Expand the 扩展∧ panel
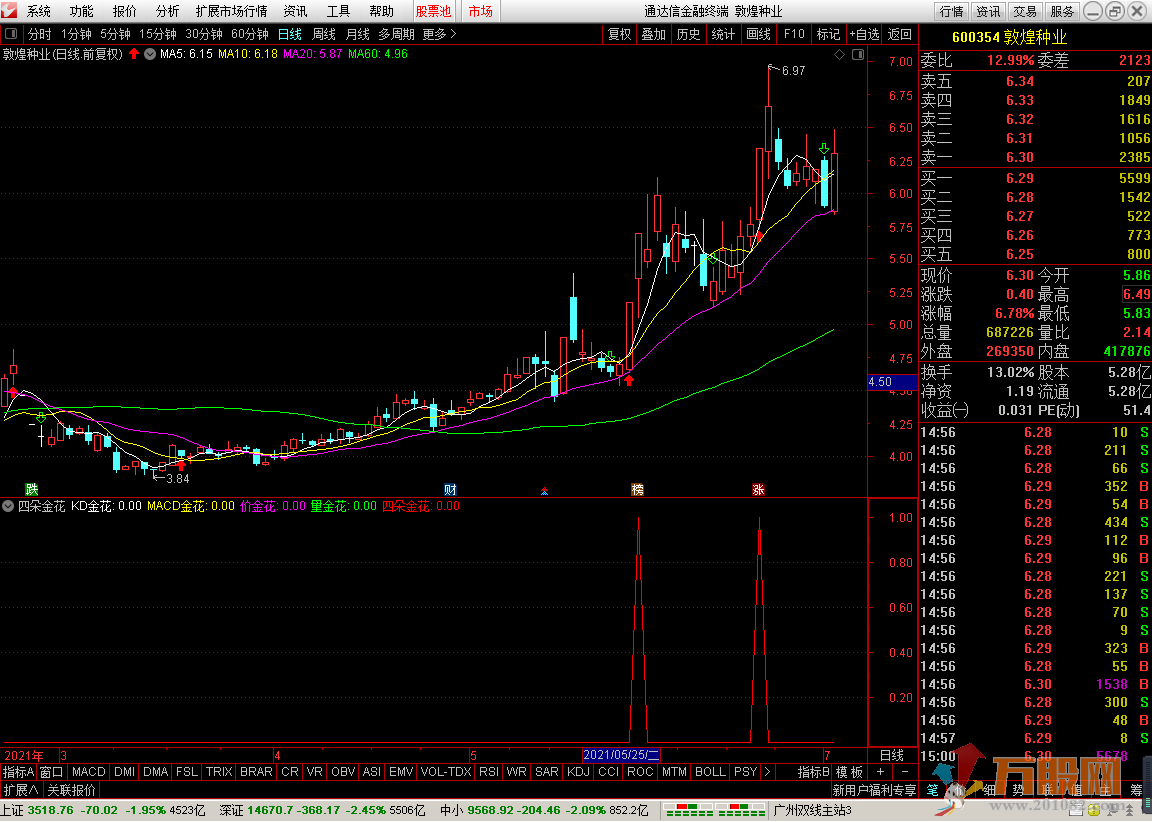The image size is (1152, 822). click(21, 790)
